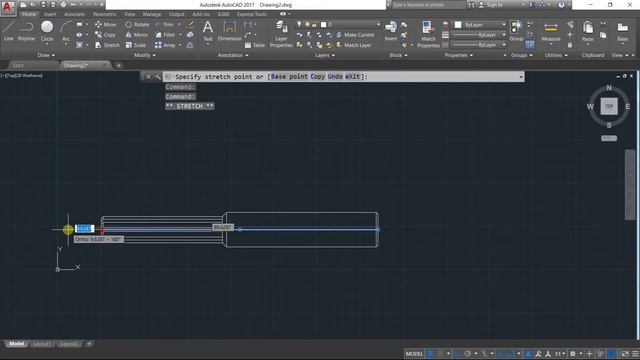Open the Insert block tool
The image size is (640, 360).
click(391, 31)
